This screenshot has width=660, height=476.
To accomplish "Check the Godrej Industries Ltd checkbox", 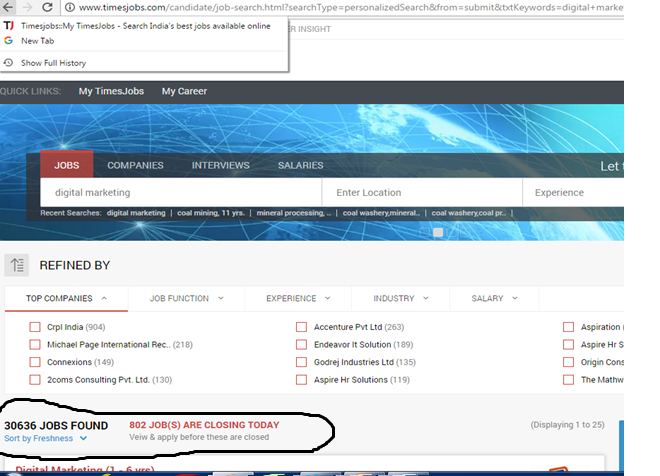I will (x=301, y=362).
